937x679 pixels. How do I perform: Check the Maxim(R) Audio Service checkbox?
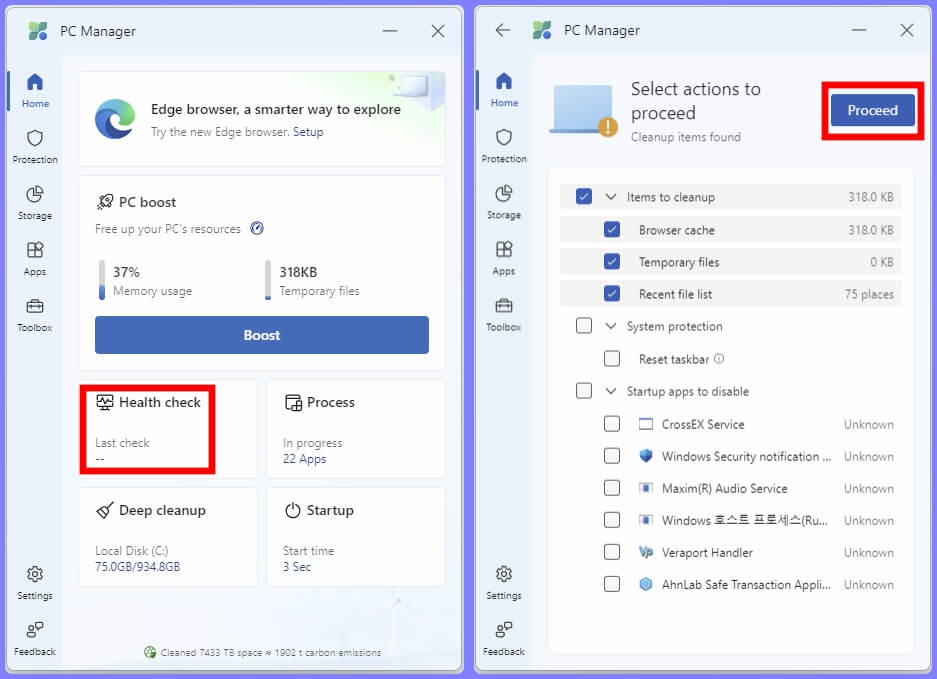612,488
